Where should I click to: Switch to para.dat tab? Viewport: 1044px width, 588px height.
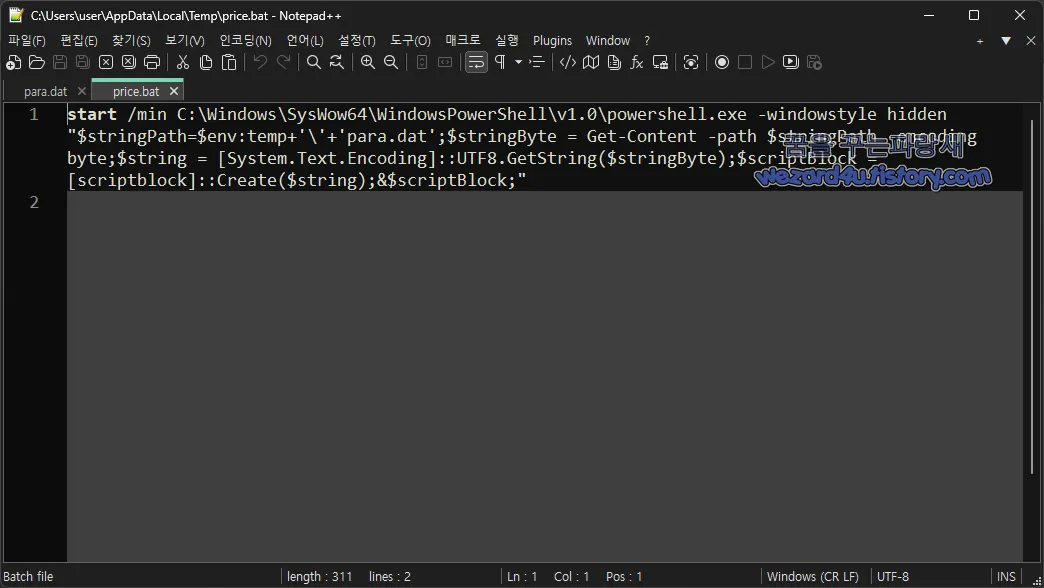[x=45, y=91]
